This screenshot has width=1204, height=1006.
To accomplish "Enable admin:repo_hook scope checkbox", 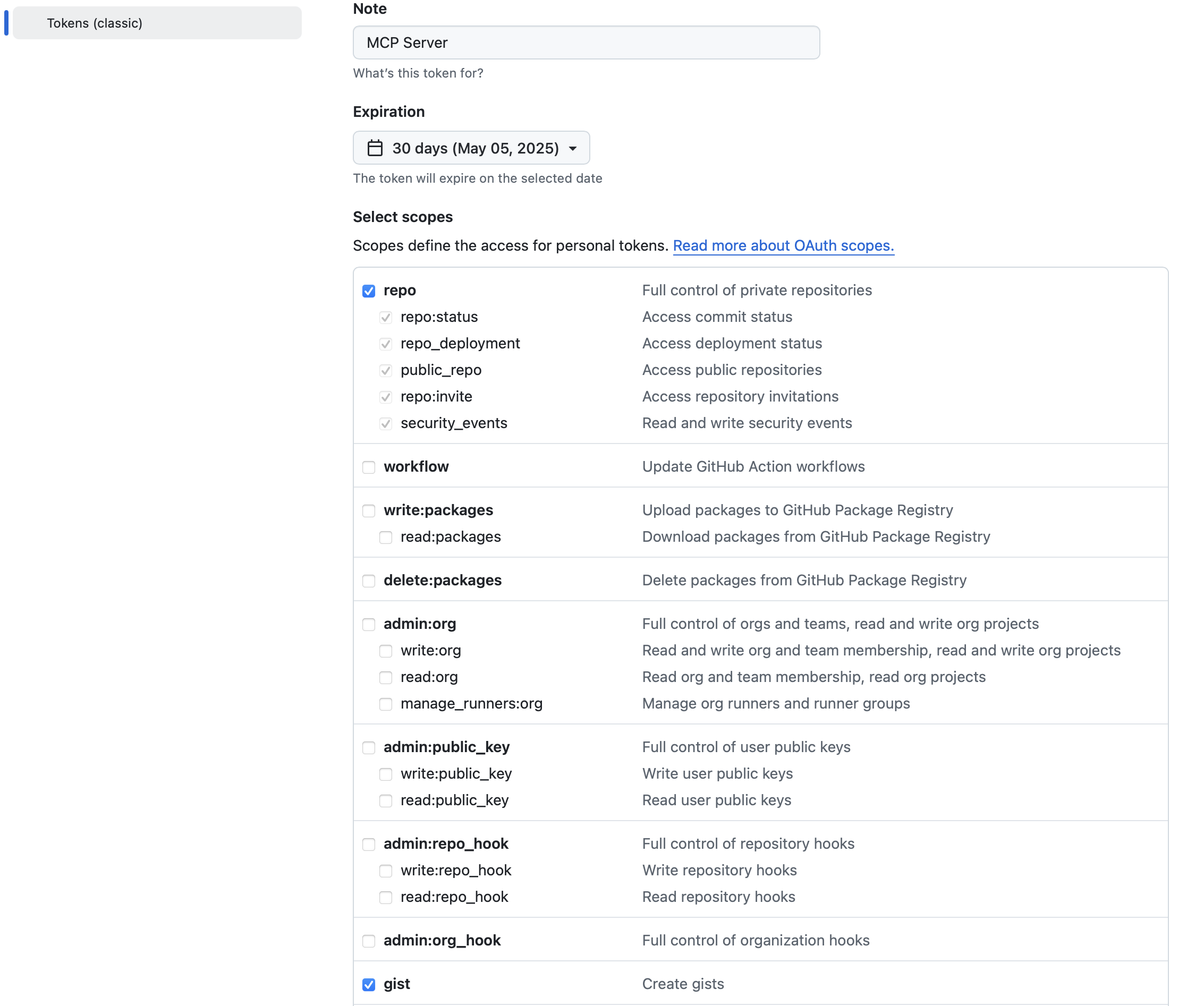I will pos(369,845).
